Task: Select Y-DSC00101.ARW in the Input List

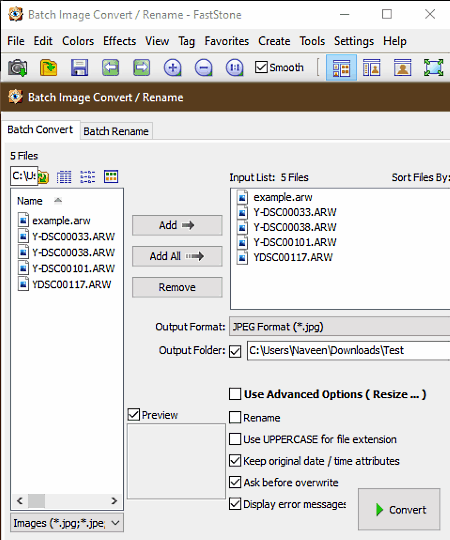Action: point(287,242)
